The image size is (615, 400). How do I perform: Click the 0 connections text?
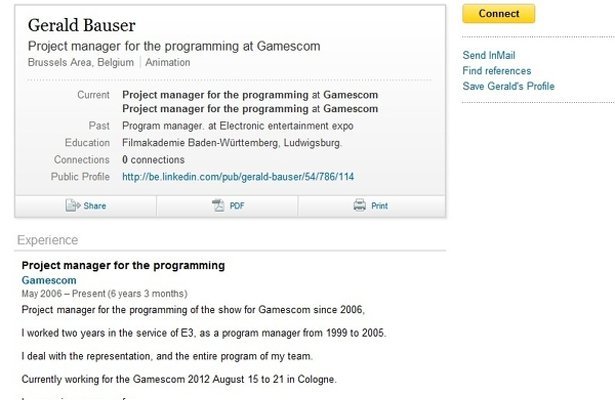(x=153, y=160)
